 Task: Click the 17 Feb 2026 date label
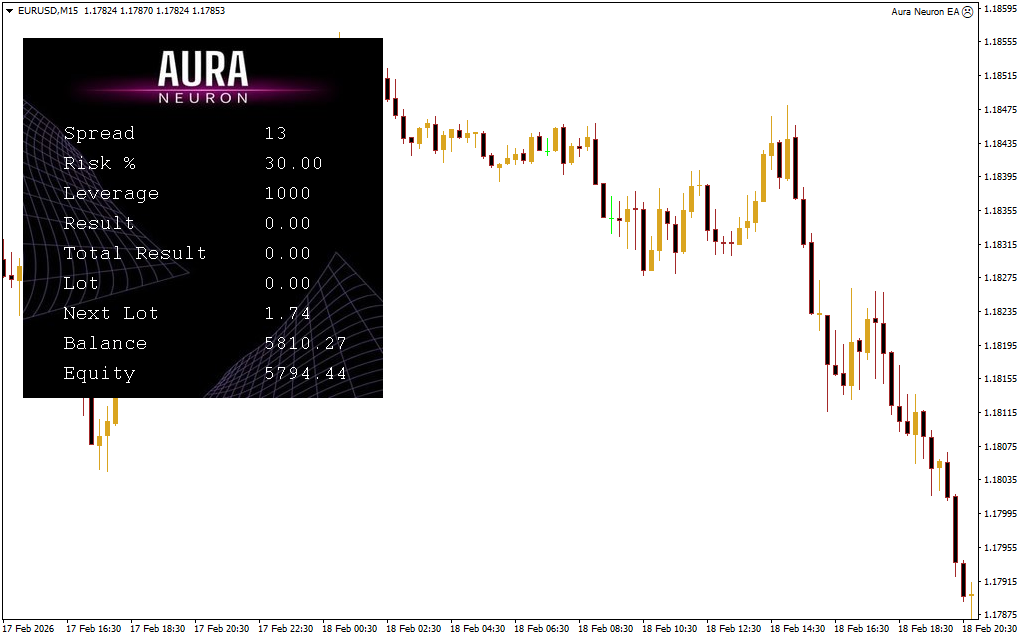pyautogui.click(x=30, y=629)
